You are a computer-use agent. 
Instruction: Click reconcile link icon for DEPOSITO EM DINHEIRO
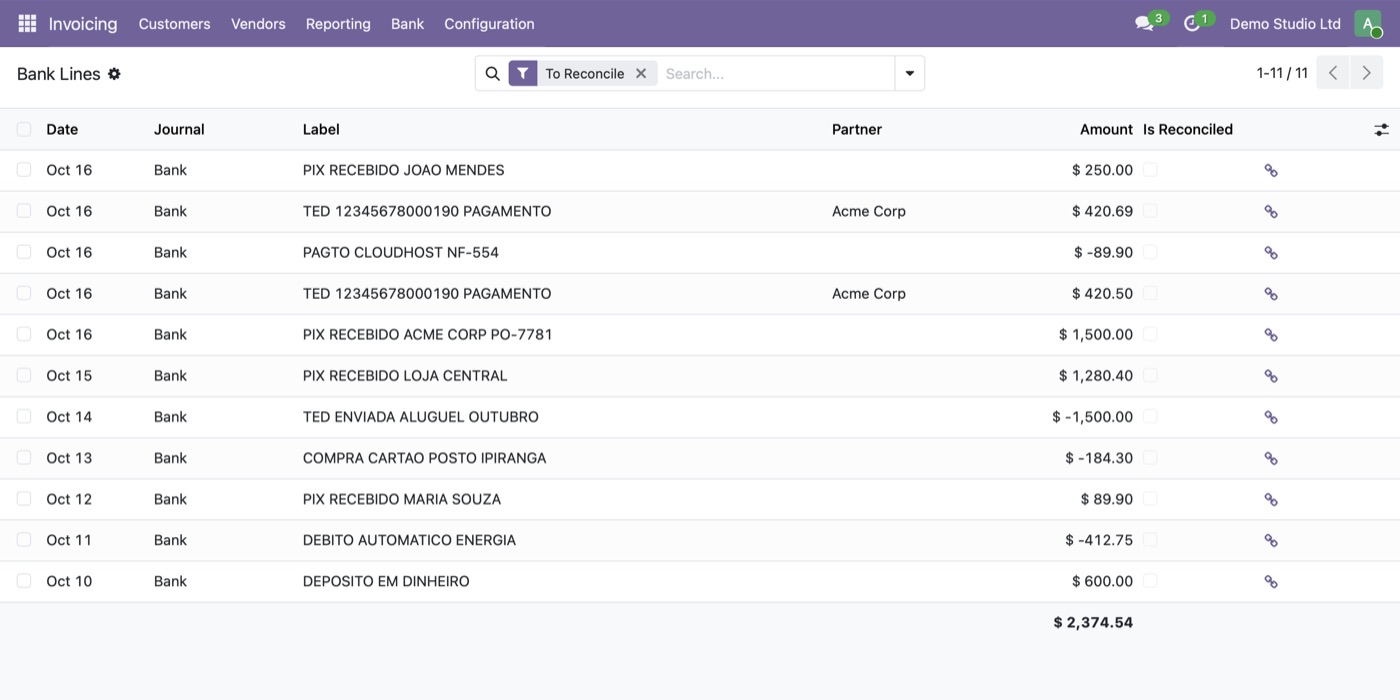click(1271, 581)
